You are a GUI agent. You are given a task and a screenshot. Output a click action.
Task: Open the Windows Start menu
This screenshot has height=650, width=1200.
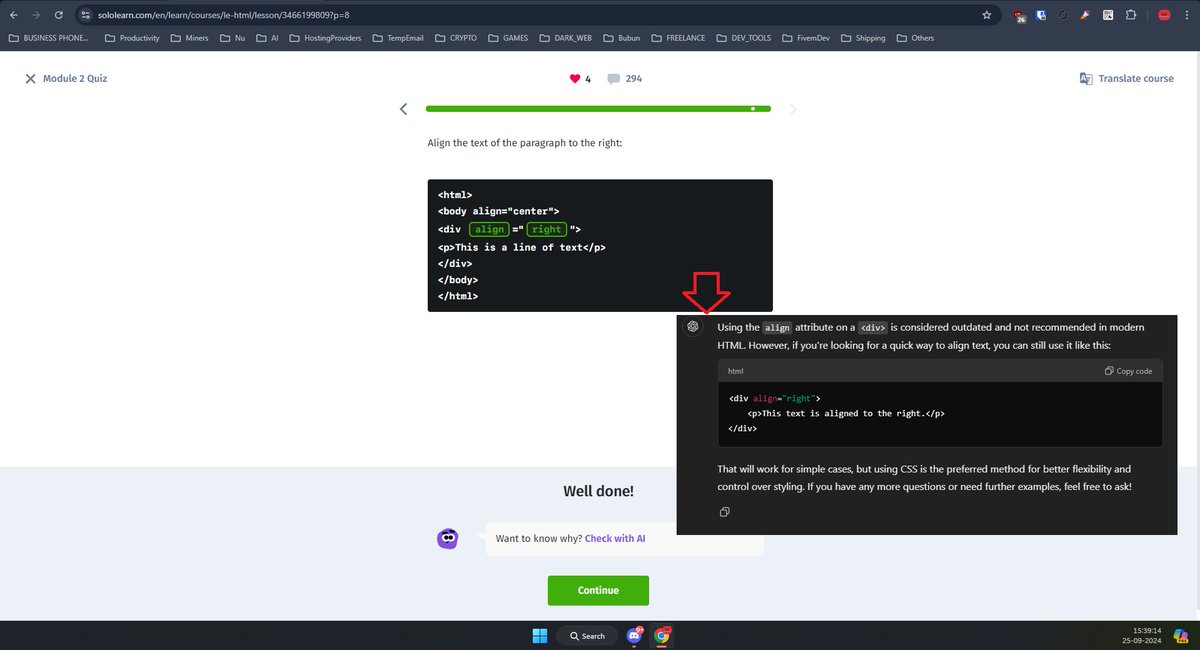540,636
